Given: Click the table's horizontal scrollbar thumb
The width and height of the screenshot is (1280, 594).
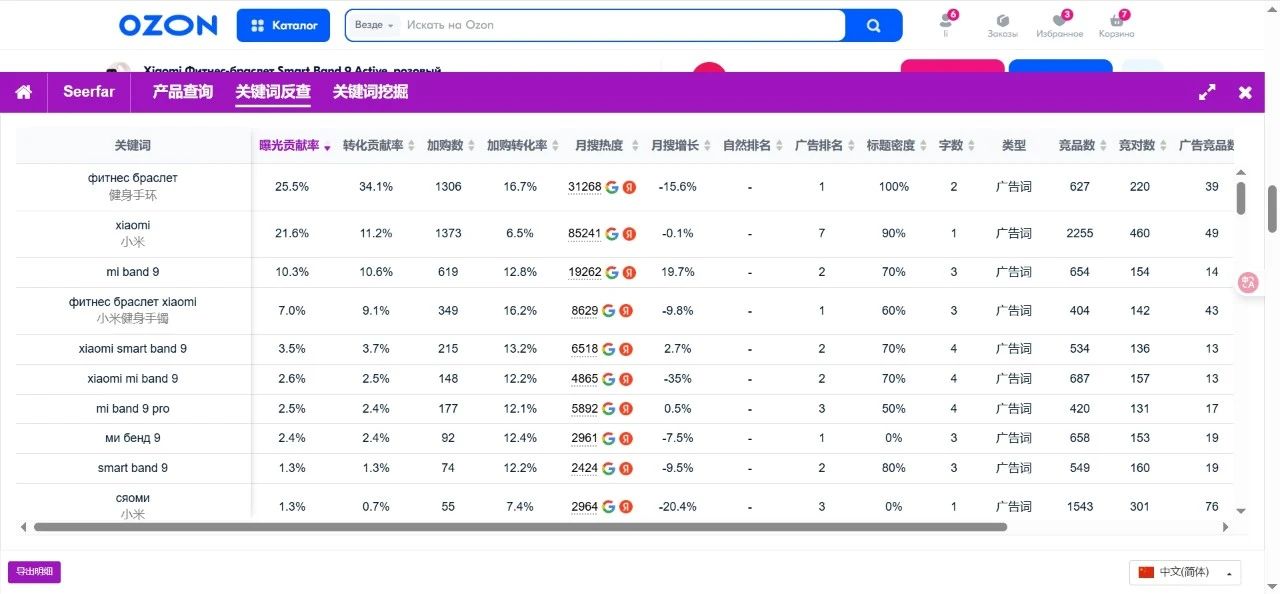Looking at the screenshot, I should [520, 527].
